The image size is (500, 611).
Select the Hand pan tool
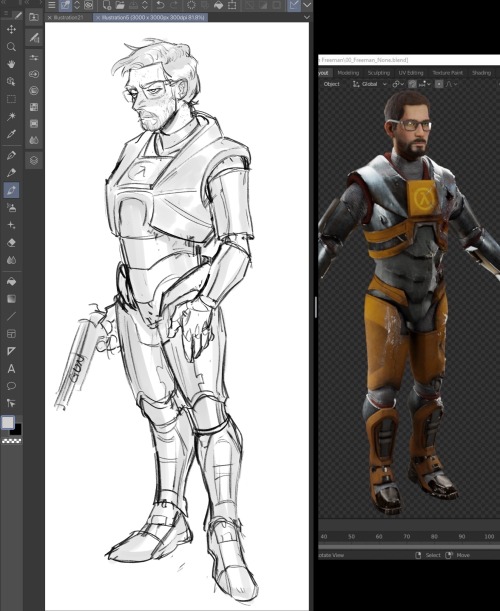11,64
